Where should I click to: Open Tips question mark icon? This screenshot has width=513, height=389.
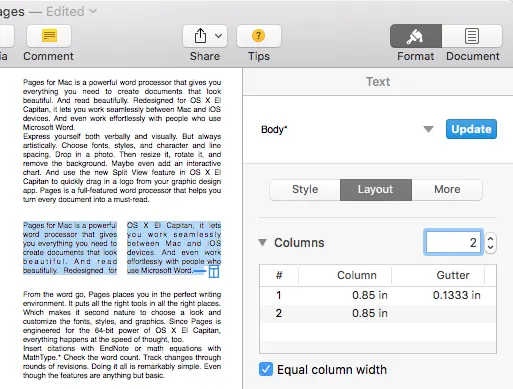point(259,36)
